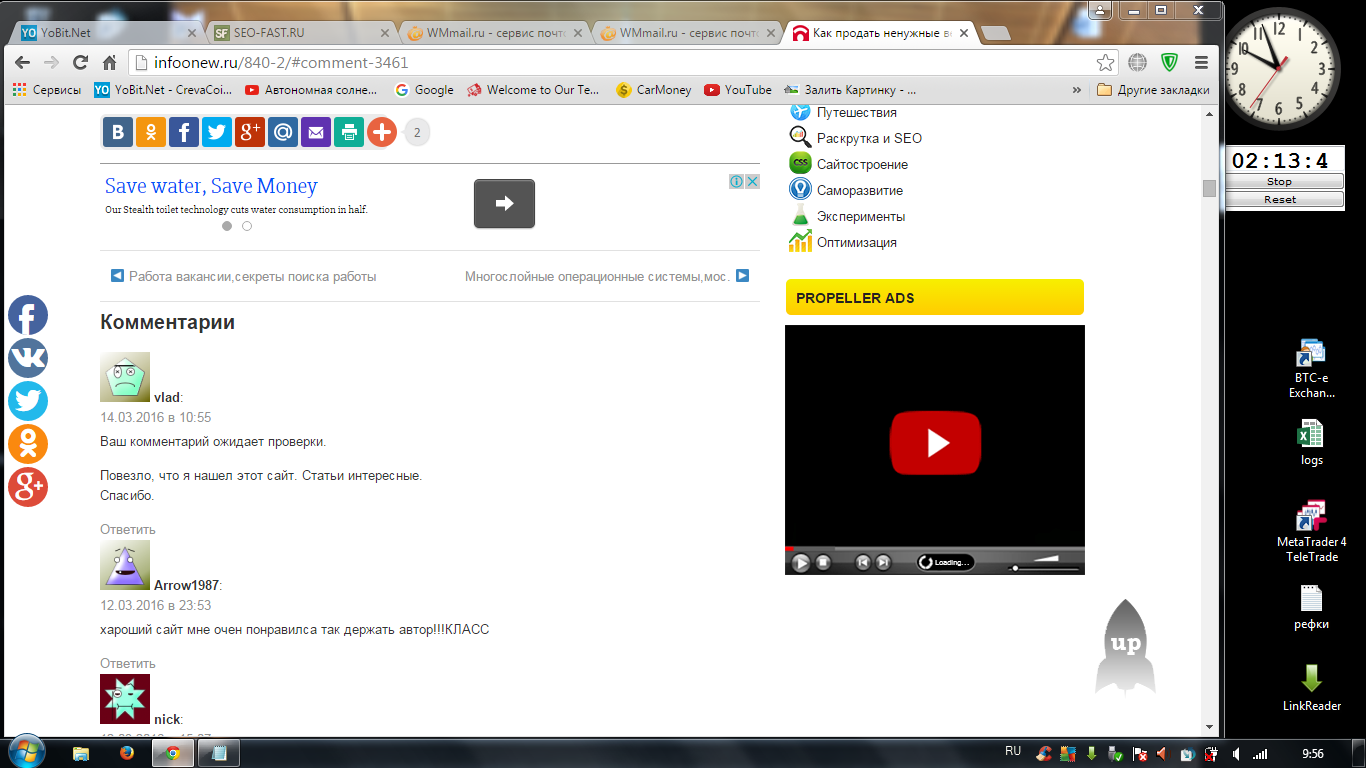Share via the square Google+ icon
The image size is (1366, 768).
pos(250,132)
